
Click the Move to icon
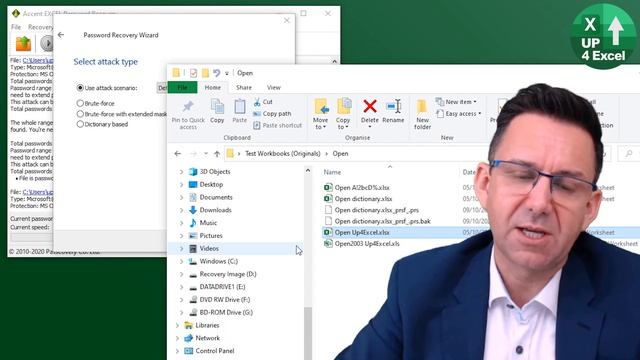[x=321, y=107]
